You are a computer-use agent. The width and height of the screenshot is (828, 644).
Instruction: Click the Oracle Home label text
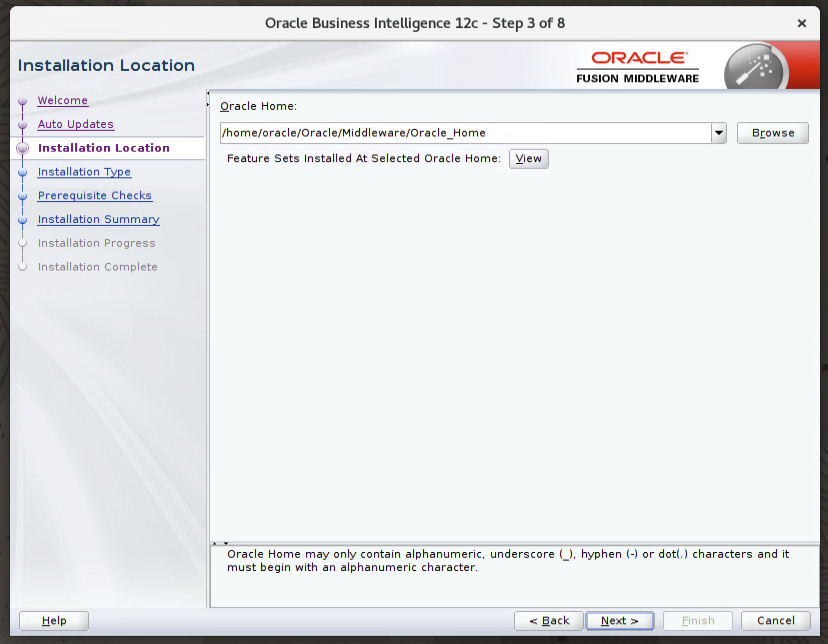(258, 106)
